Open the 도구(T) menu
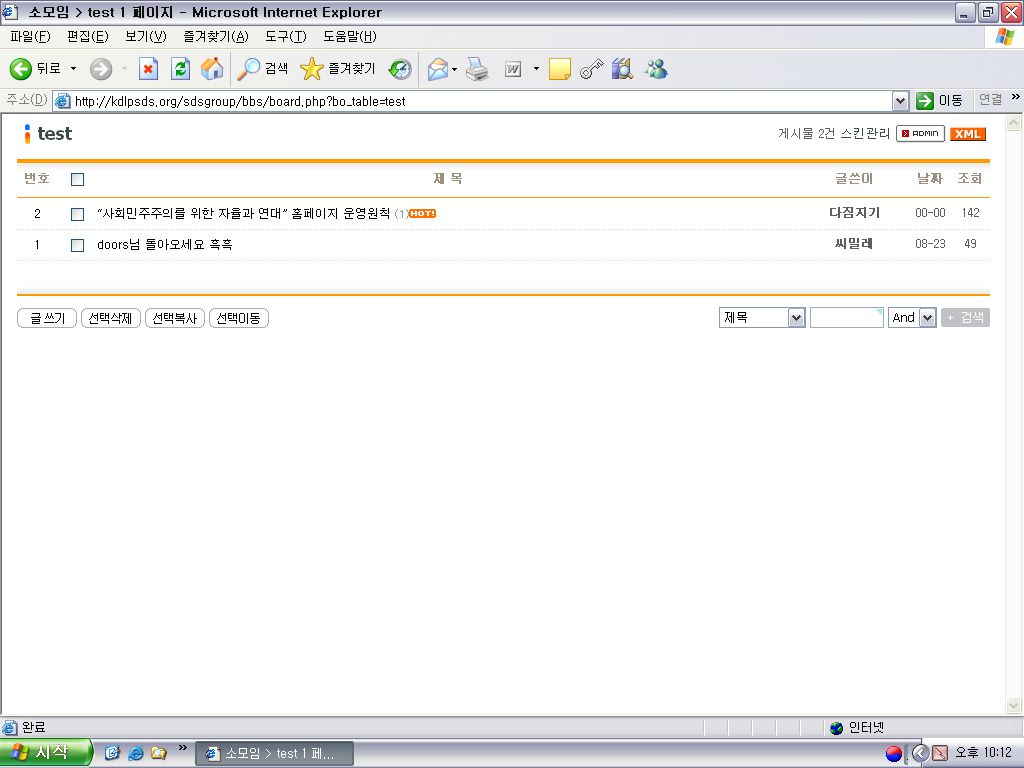Screen dimensions: 1024x768 pyautogui.click(x=285, y=37)
